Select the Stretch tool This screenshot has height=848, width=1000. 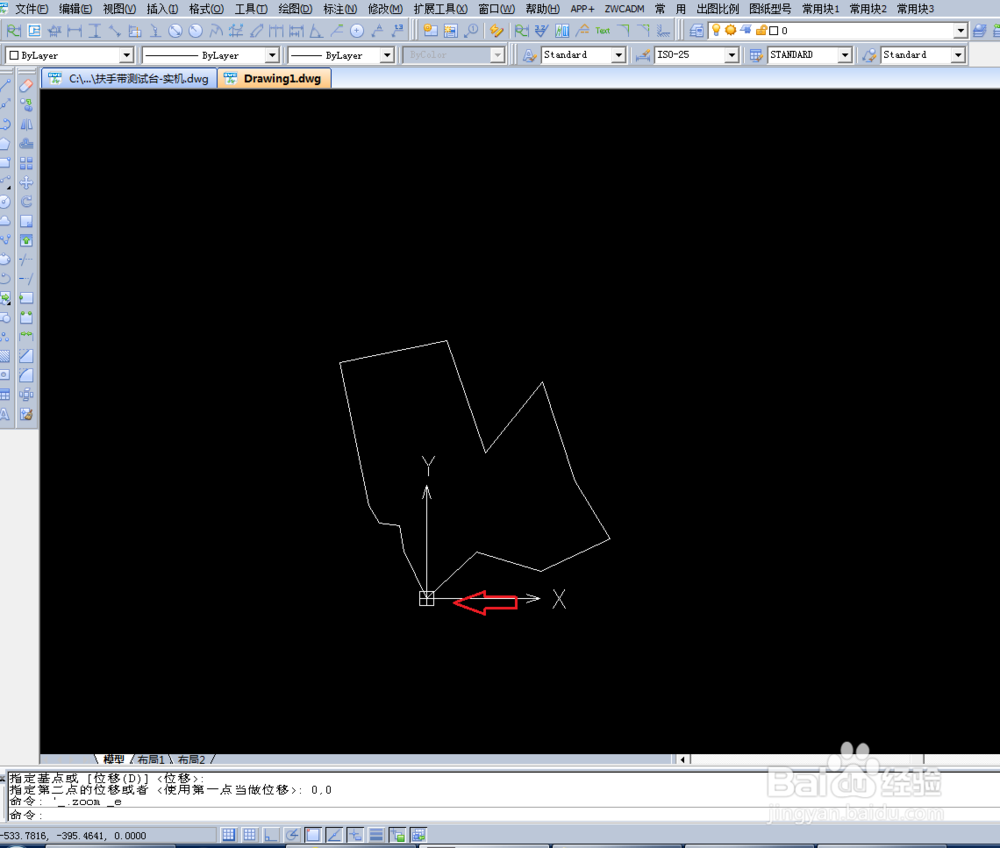(26, 240)
